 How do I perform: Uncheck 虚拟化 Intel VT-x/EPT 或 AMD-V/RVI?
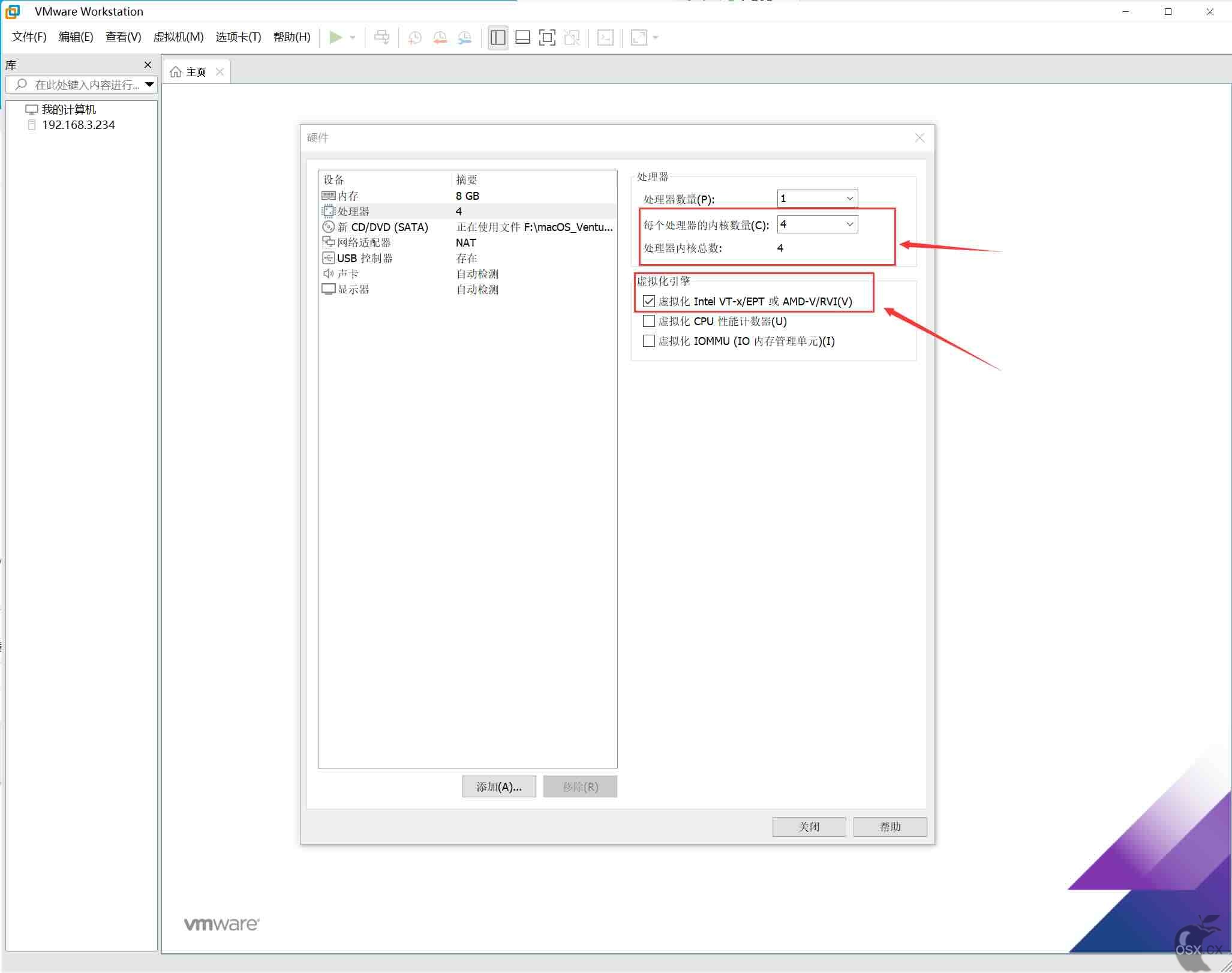(648, 302)
